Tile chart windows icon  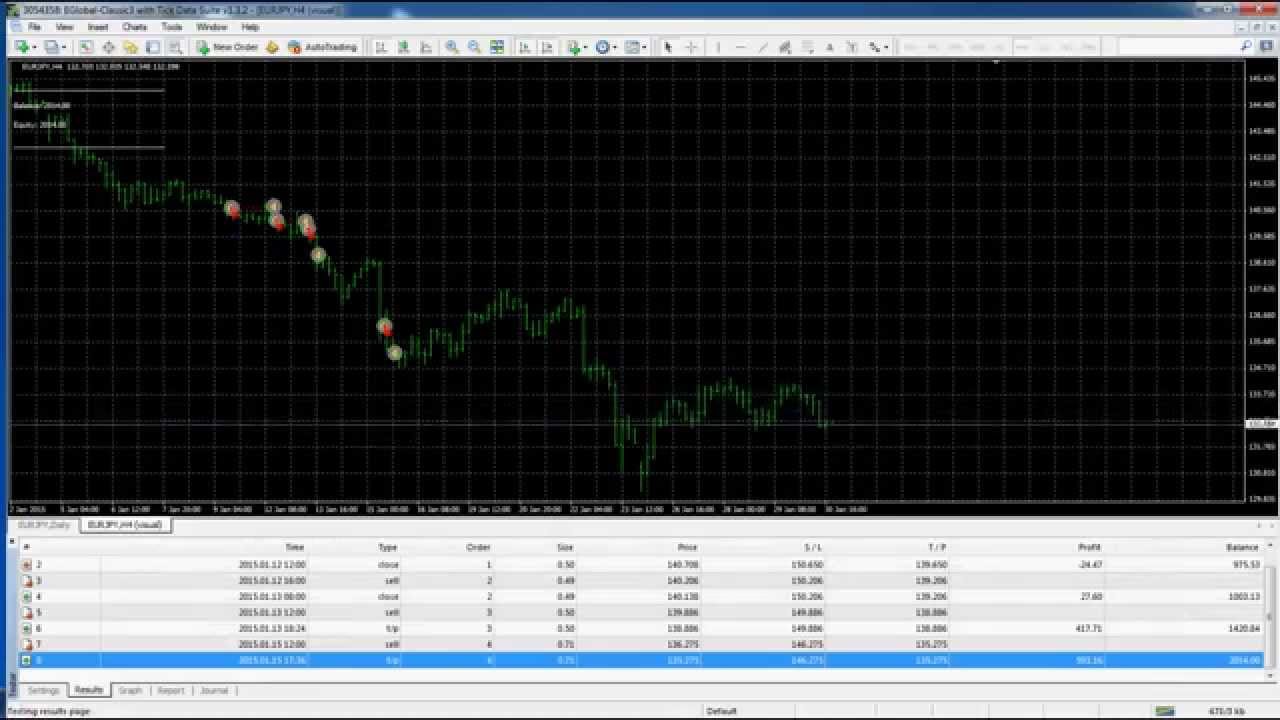[497, 47]
